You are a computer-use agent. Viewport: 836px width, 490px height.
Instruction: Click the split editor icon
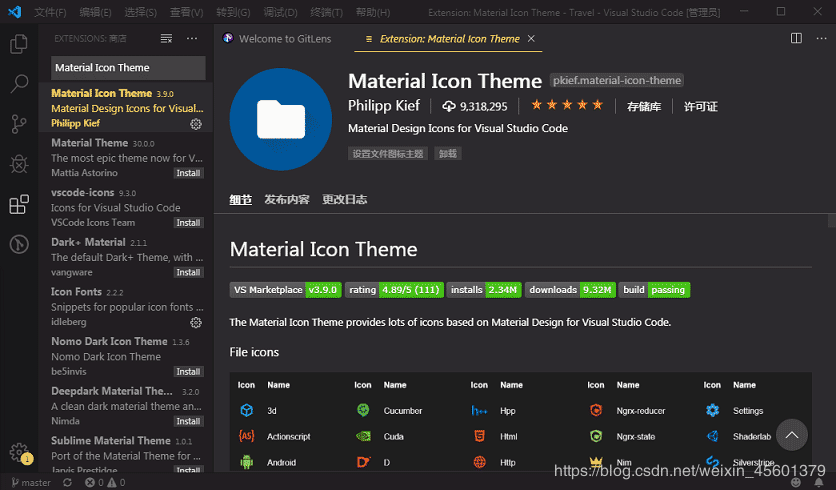[x=796, y=38]
